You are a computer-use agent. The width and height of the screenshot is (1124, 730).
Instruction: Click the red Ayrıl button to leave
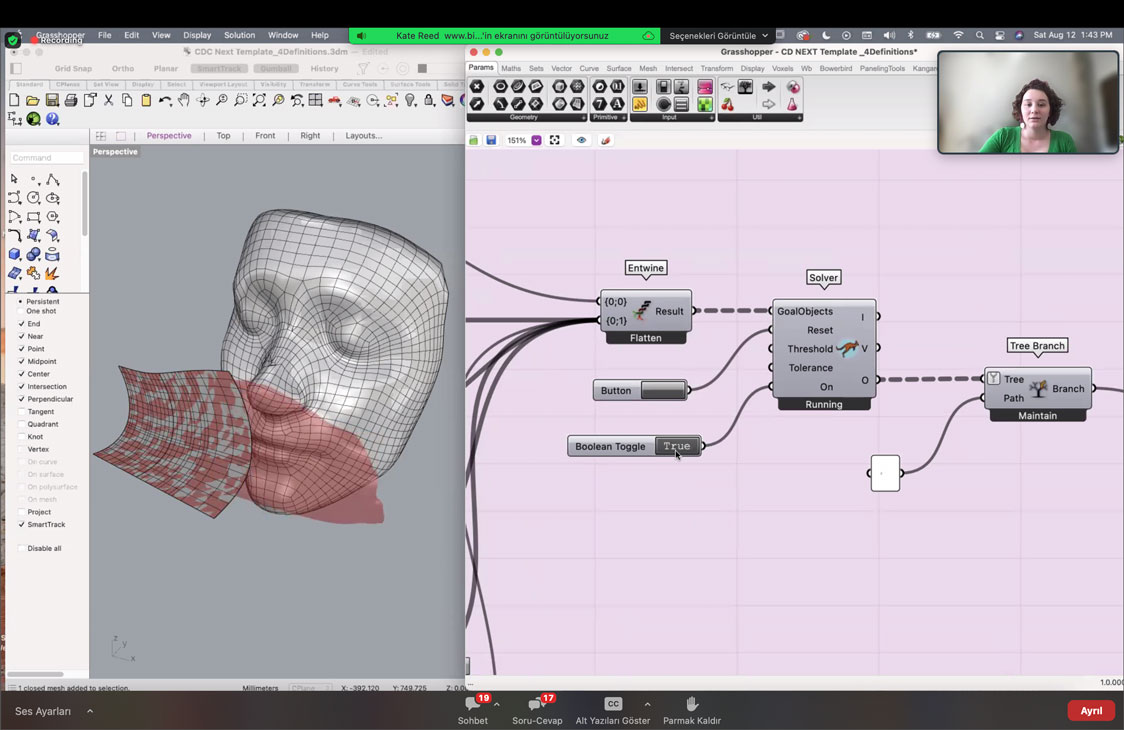1091,710
